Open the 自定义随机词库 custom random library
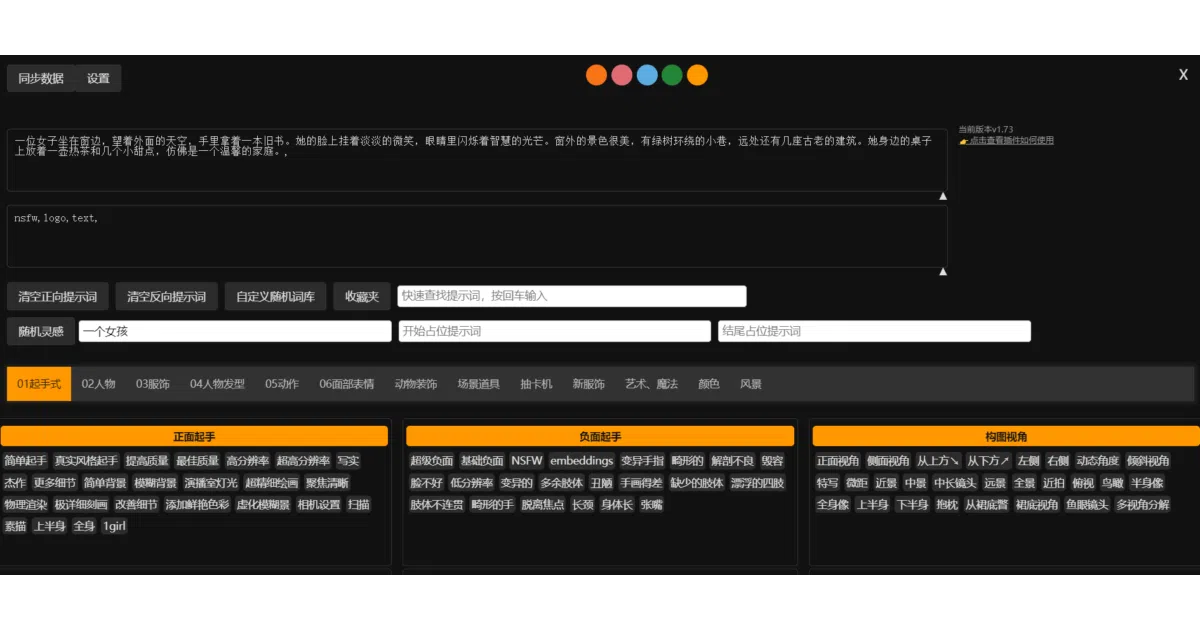1200x630 pixels. point(276,296)
